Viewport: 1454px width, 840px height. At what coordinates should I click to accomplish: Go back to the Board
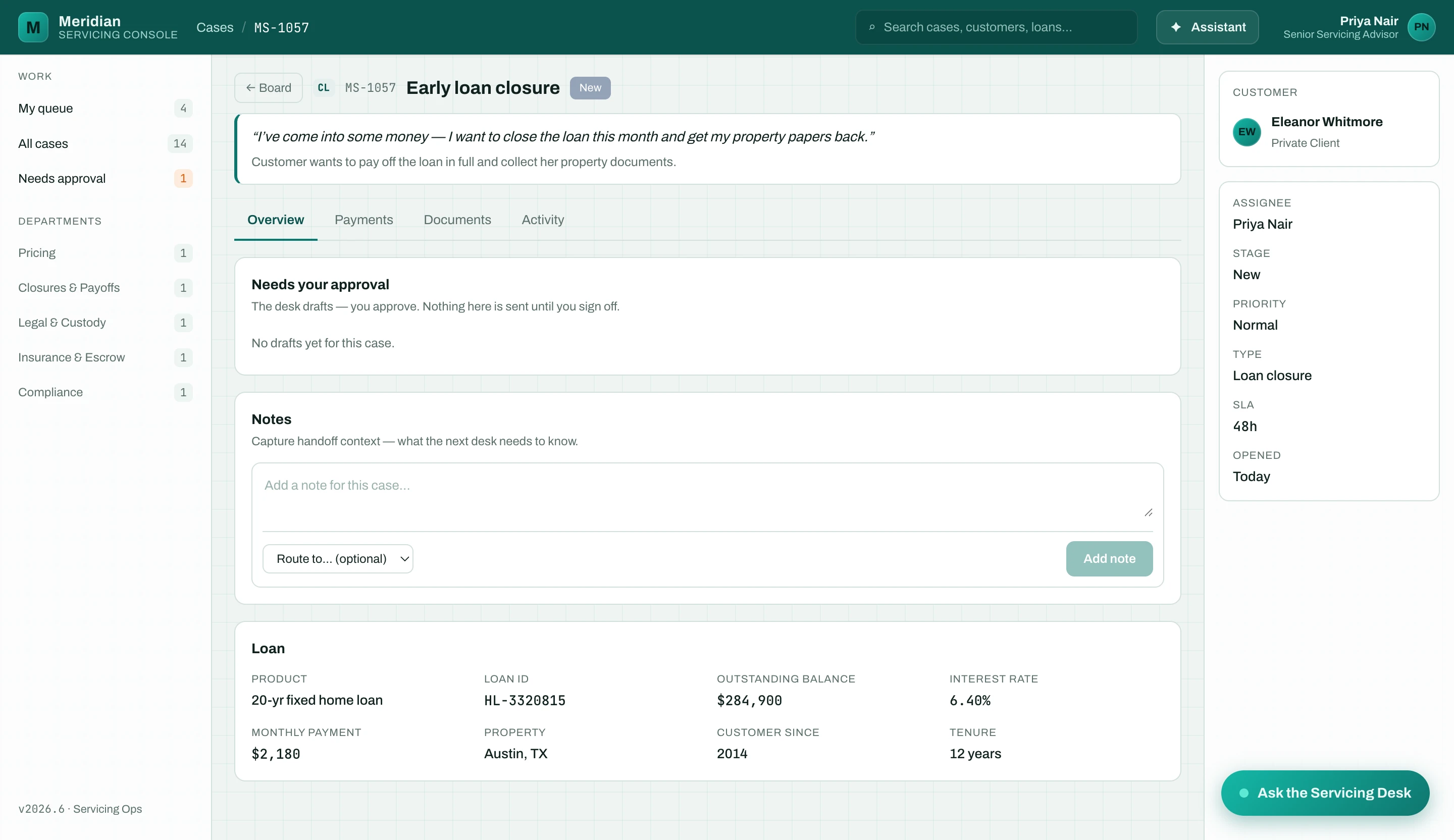point(268,88)
